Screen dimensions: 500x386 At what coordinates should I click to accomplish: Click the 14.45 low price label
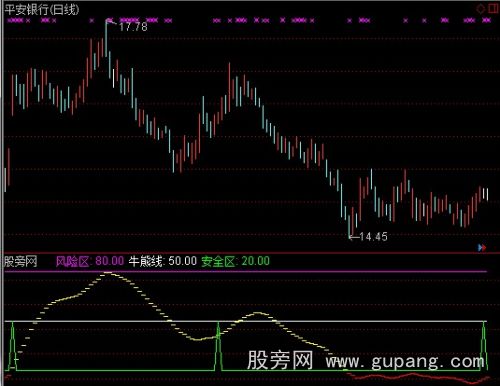(373, 237)
